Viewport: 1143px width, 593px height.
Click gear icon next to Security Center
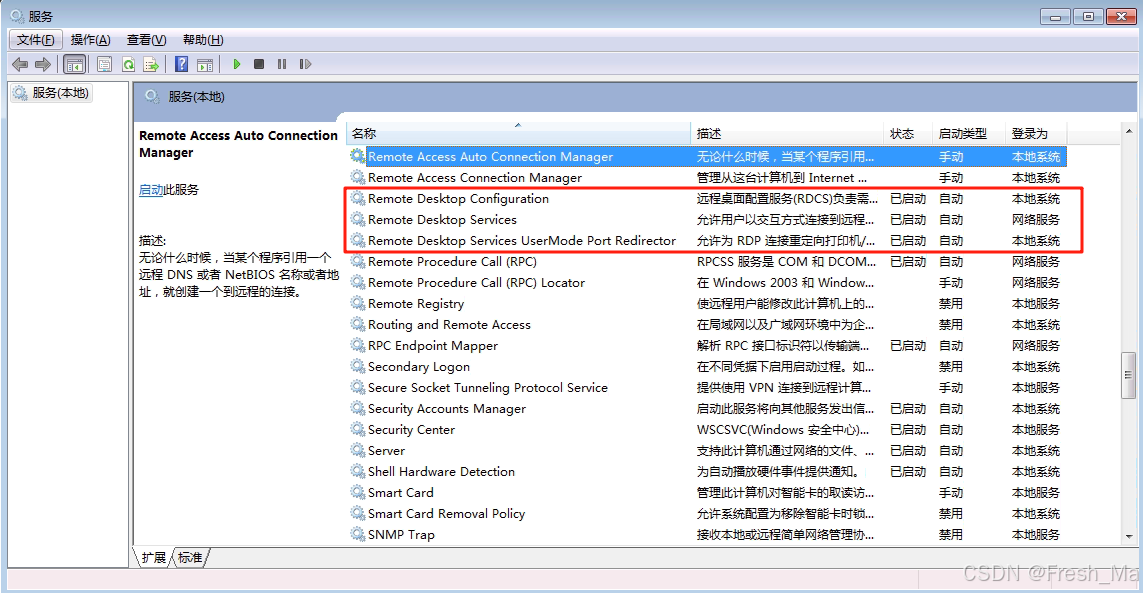click(x=357, y=429)
